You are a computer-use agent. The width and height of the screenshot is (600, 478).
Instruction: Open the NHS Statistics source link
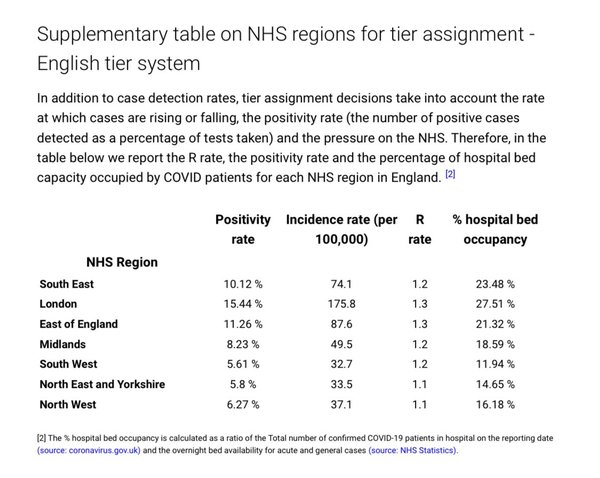[x=413, y=450]
